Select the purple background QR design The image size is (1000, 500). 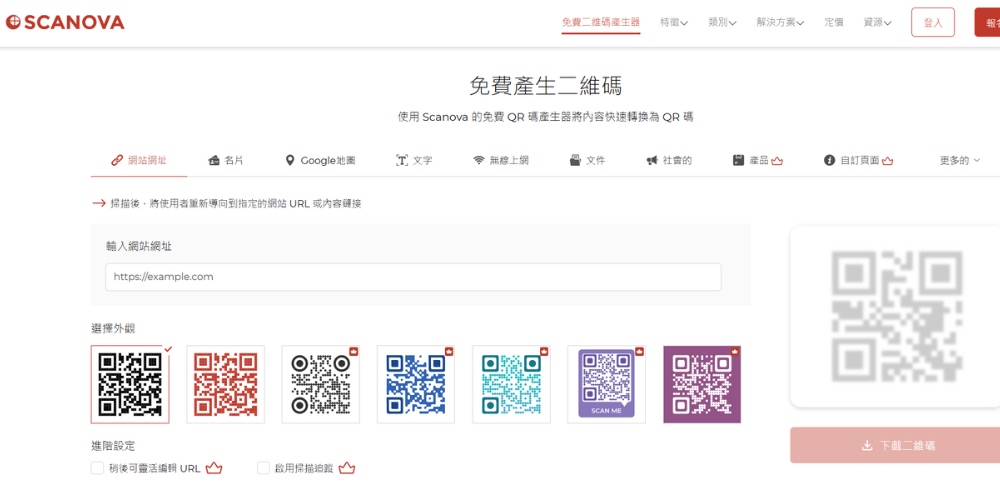coord(702,385)
